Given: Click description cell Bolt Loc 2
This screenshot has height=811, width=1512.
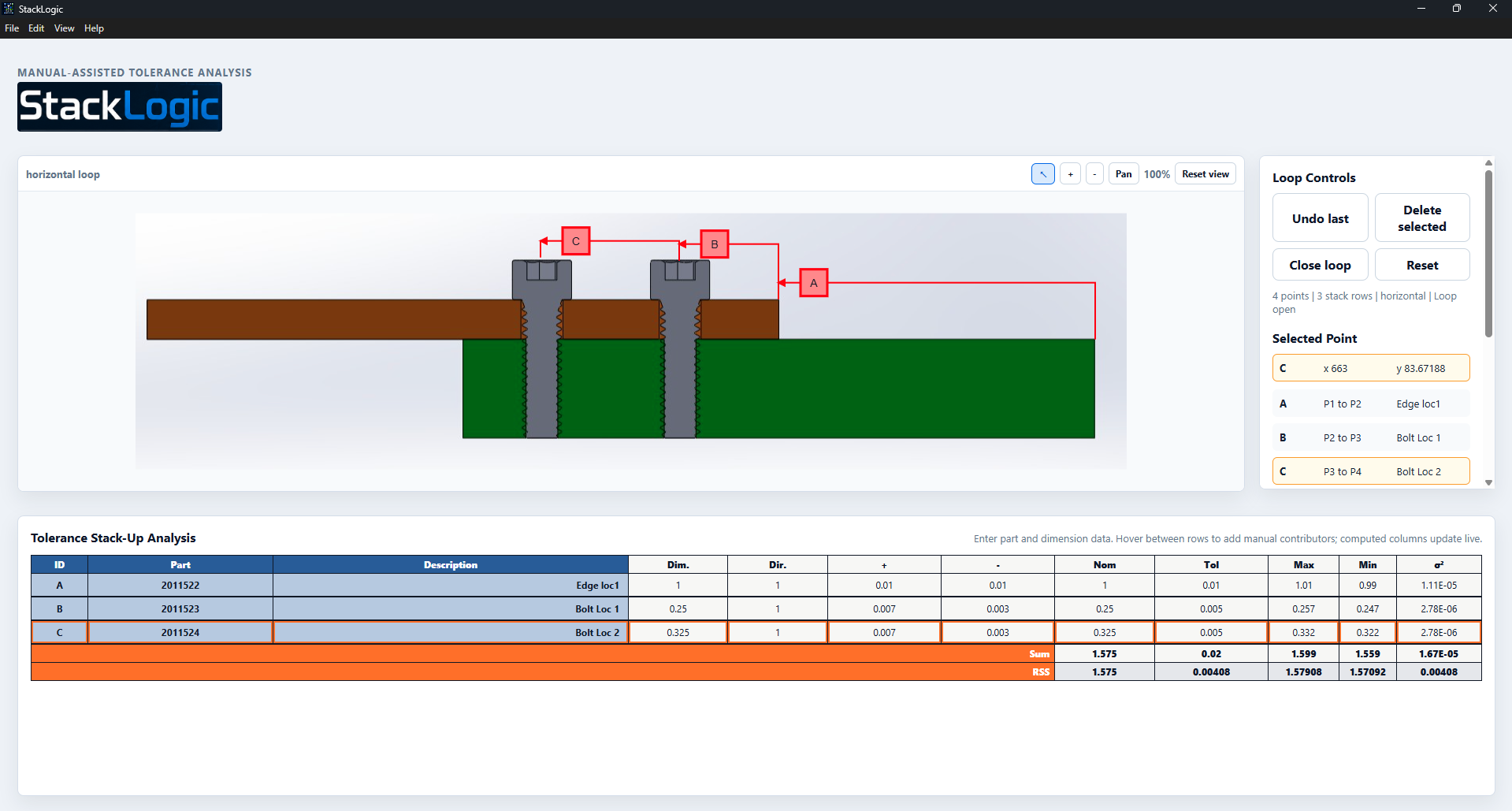Looking at the screenshot, I should pos(451,632).
